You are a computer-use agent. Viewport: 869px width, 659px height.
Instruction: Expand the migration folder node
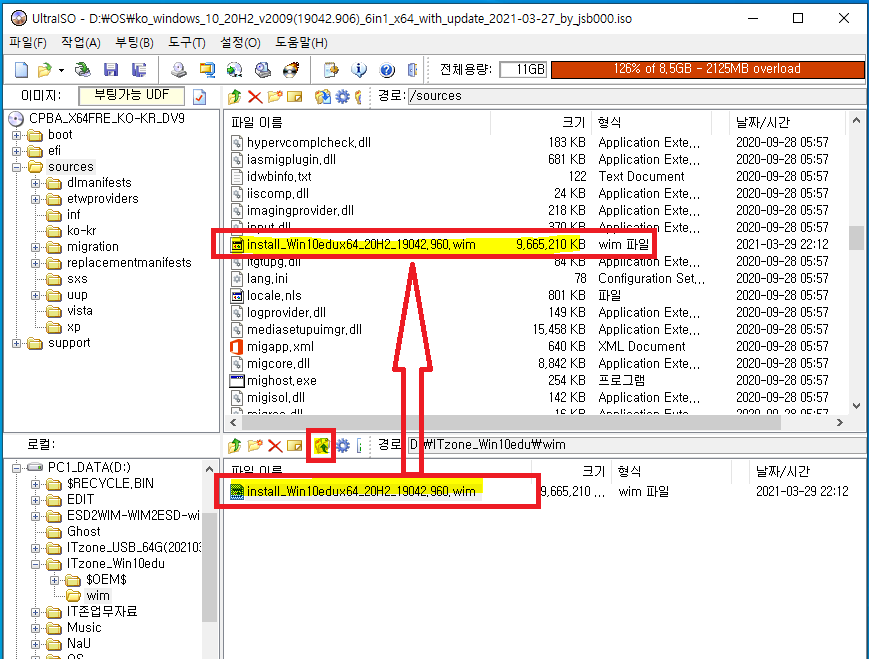(35, 247)
